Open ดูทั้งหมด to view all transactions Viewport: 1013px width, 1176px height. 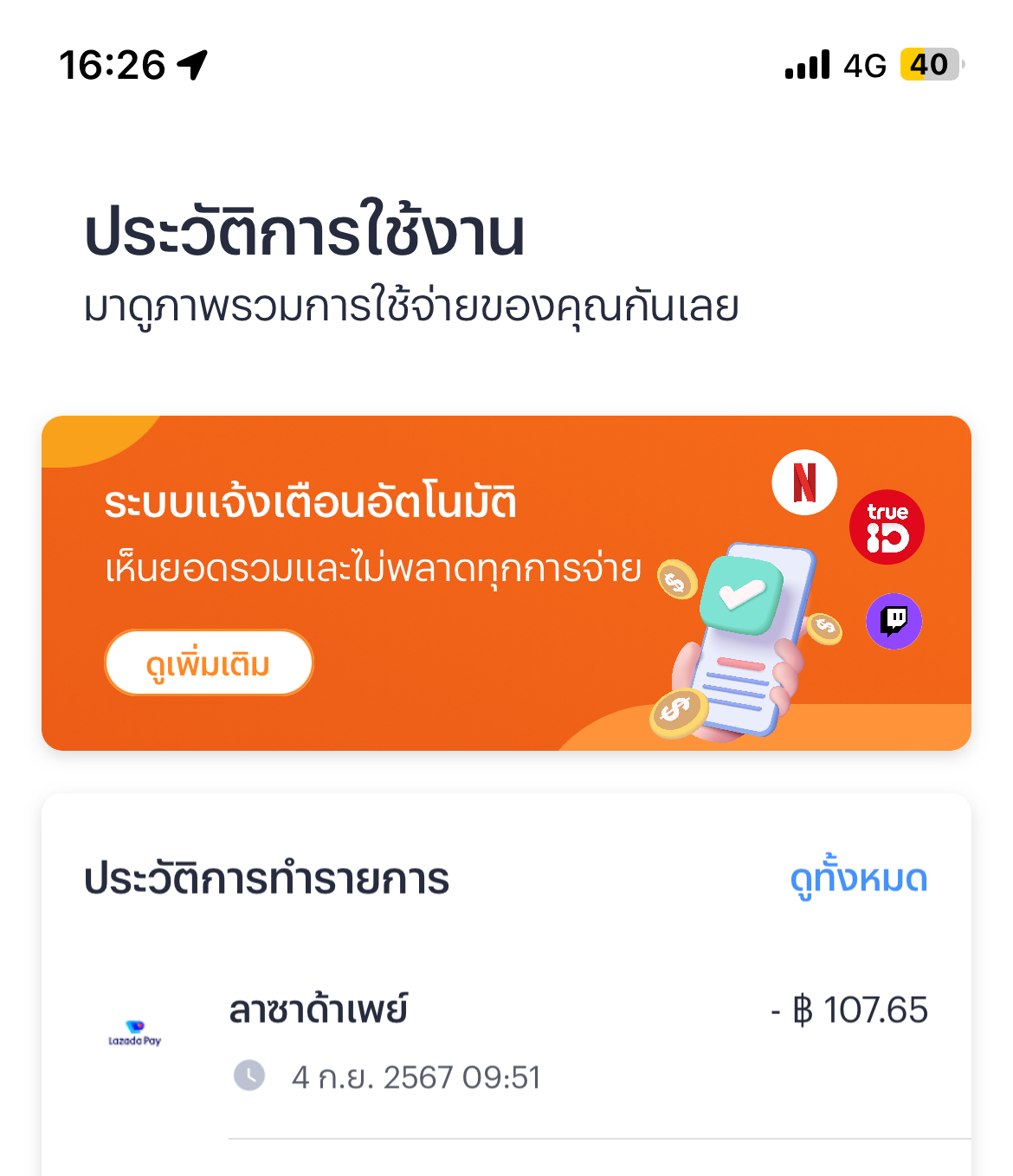click(858, 878)
